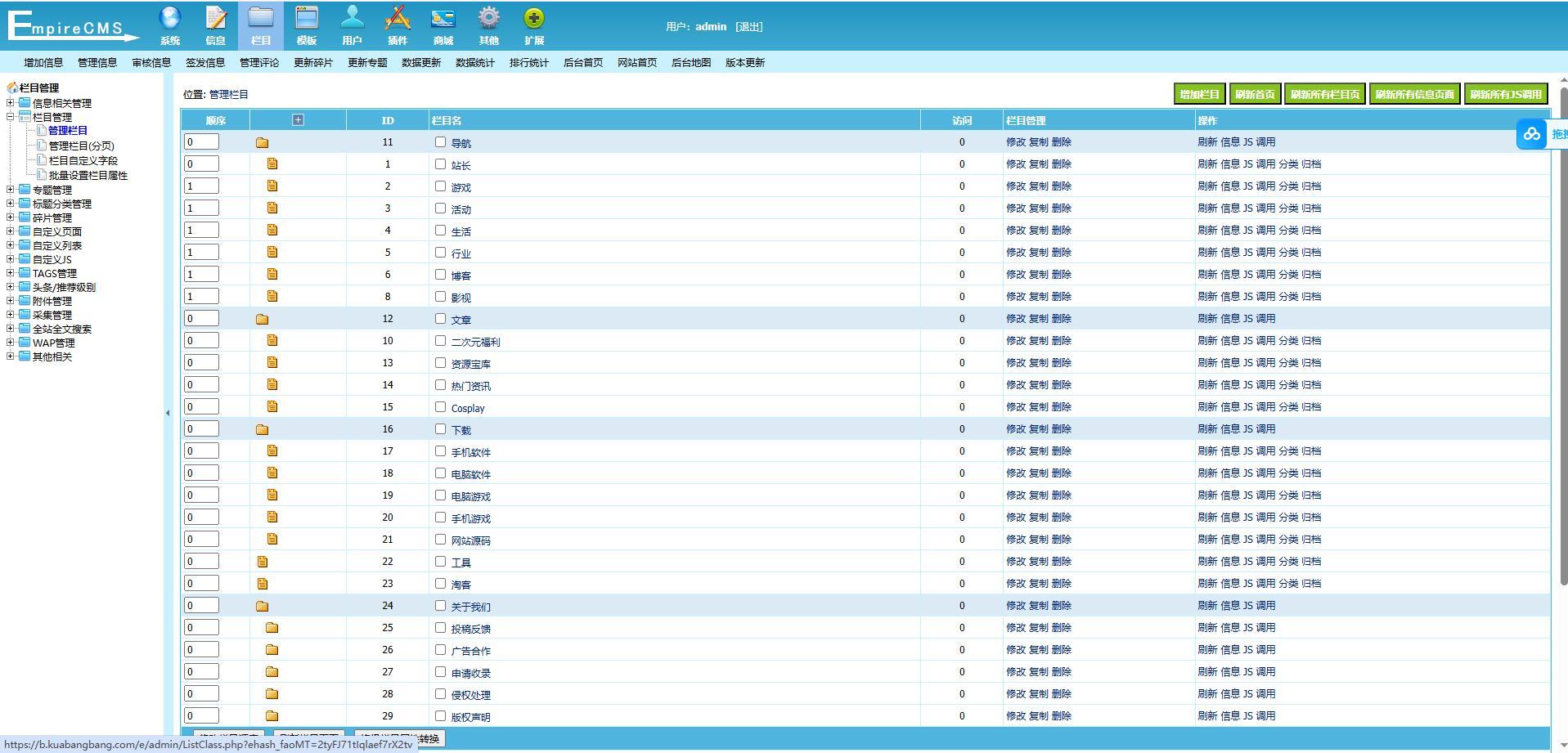Click the vertical scrollbar on the right

1562,327
